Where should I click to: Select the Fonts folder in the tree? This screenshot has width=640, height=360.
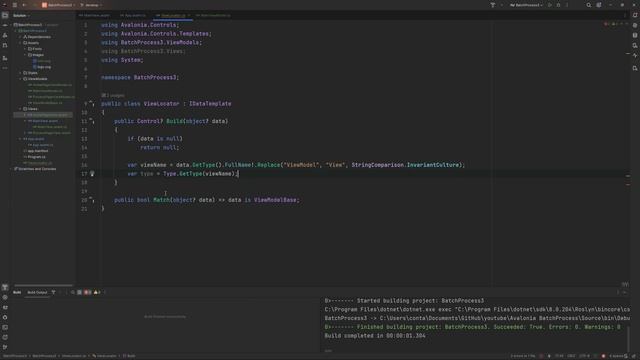pos(35,49)
